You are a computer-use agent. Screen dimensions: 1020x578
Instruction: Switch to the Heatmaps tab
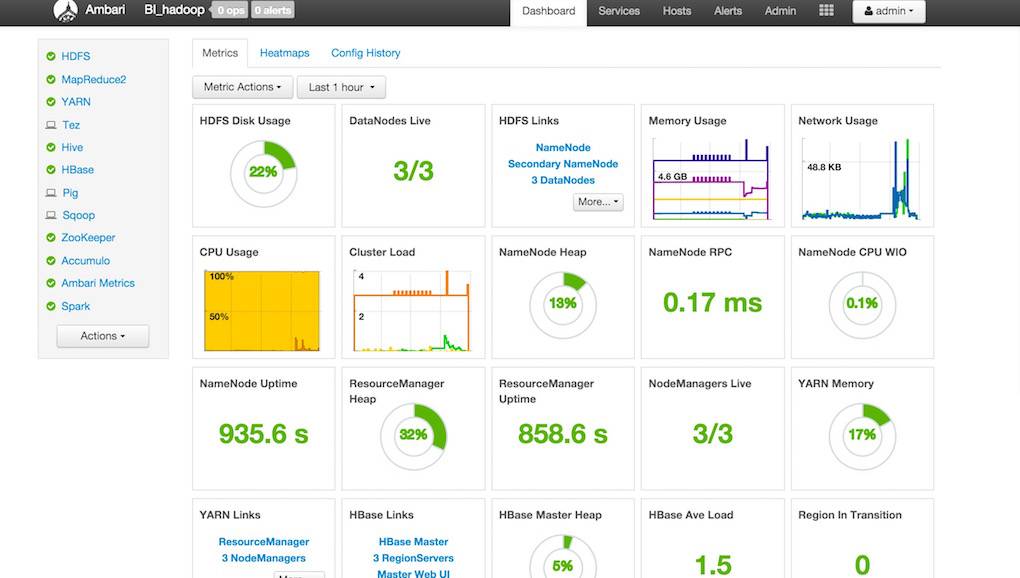point(284,53)
